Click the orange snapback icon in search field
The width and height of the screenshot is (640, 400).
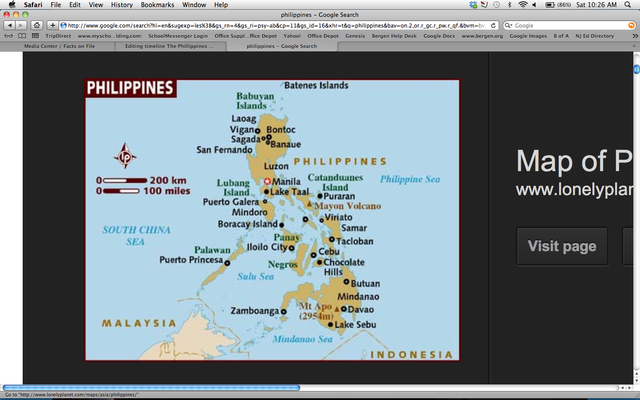point(631,25)
